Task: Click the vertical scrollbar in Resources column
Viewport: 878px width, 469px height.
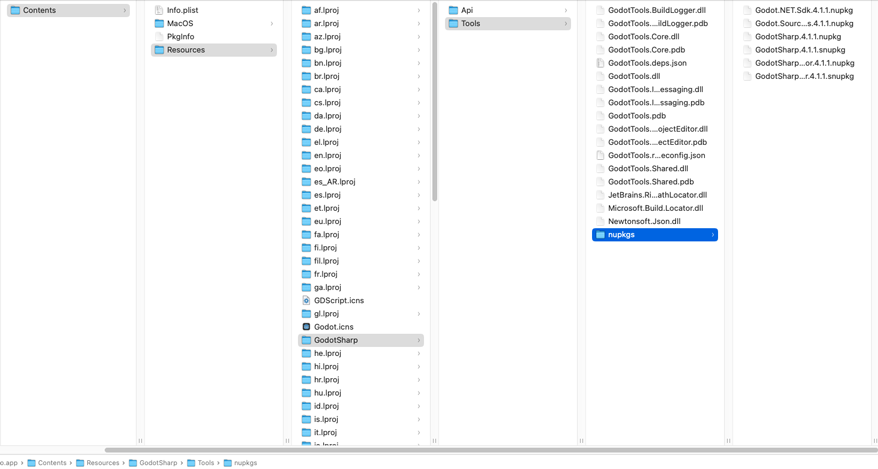Action: pos(434,100)
